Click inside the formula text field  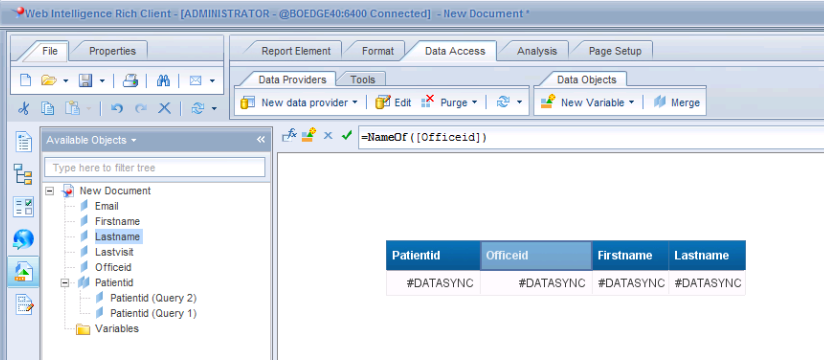[591, 138]
